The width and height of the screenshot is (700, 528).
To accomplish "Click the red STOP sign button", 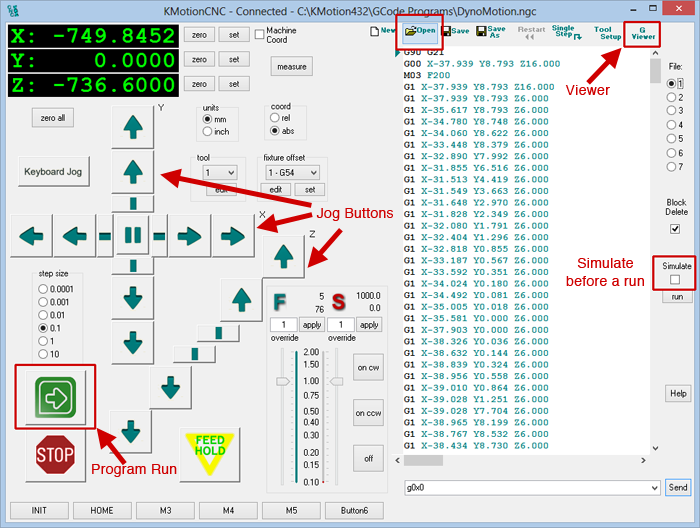I will click(56, 456).
